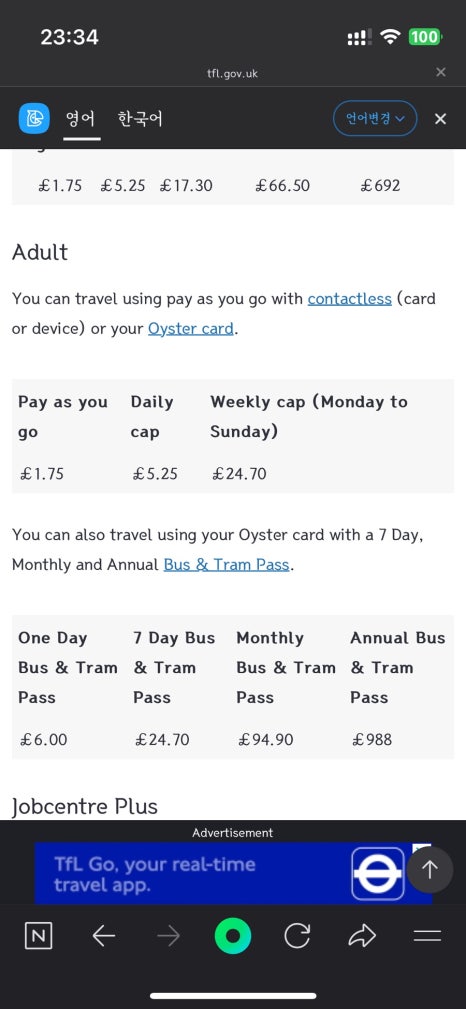Open the Bus & Tram Pass link
The width and height of the screenshot is (466, 1009).
[227, 565]
